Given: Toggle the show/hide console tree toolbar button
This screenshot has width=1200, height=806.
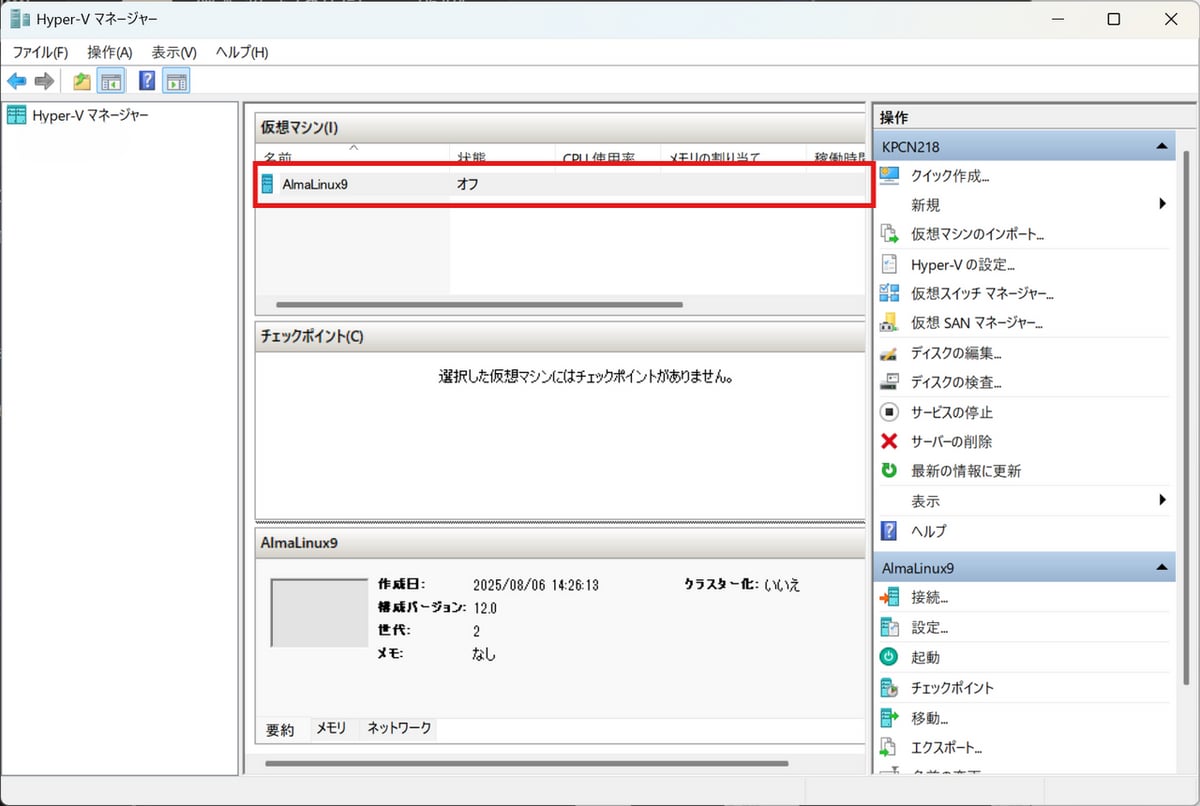Looking at the screenshot, I should [111, 81].
